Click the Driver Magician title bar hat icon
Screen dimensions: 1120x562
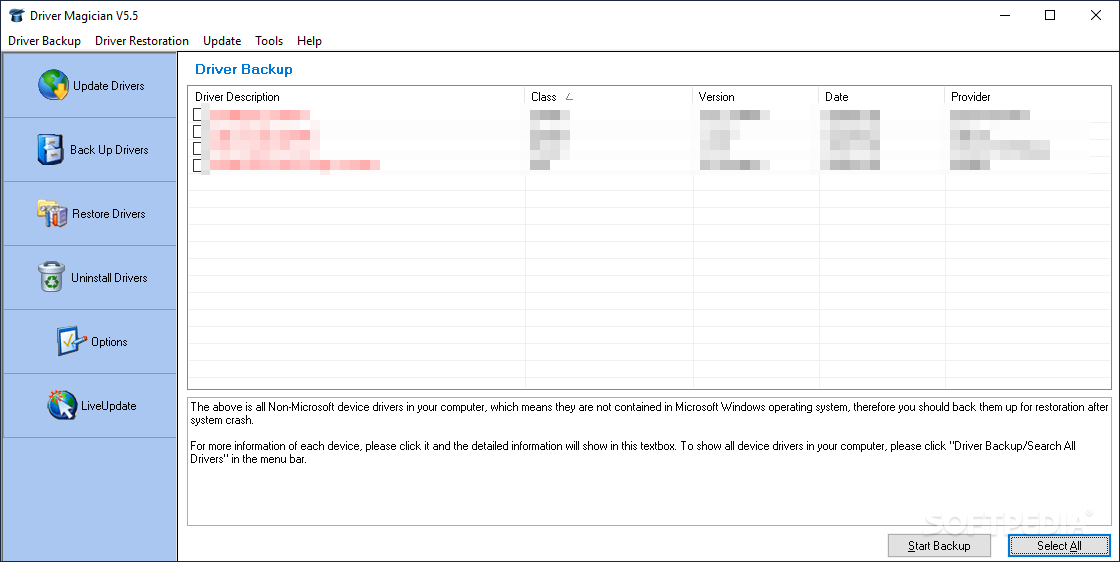click(16, 15)
